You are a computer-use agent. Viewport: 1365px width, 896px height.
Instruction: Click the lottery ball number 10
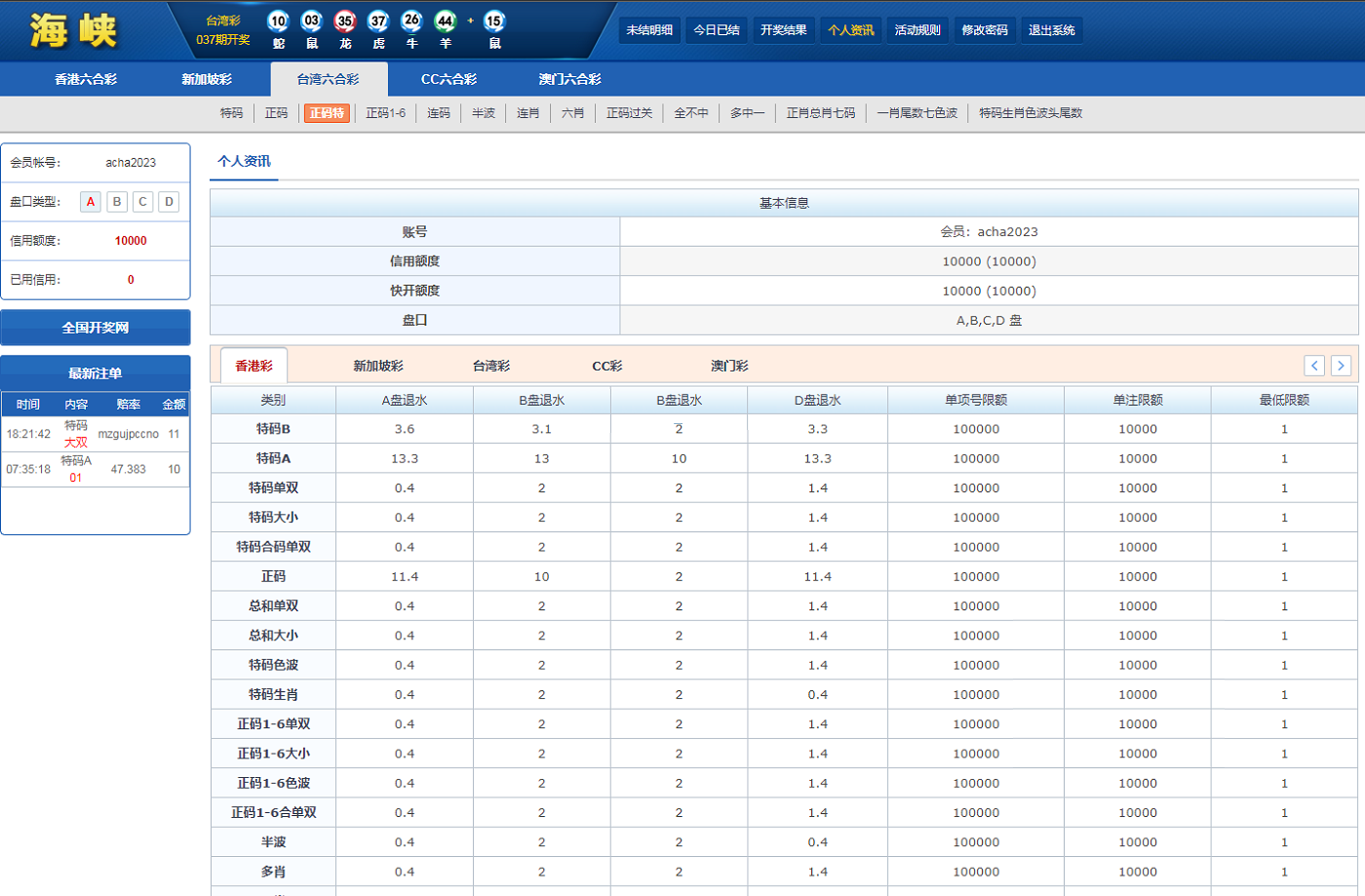point(278,20)
